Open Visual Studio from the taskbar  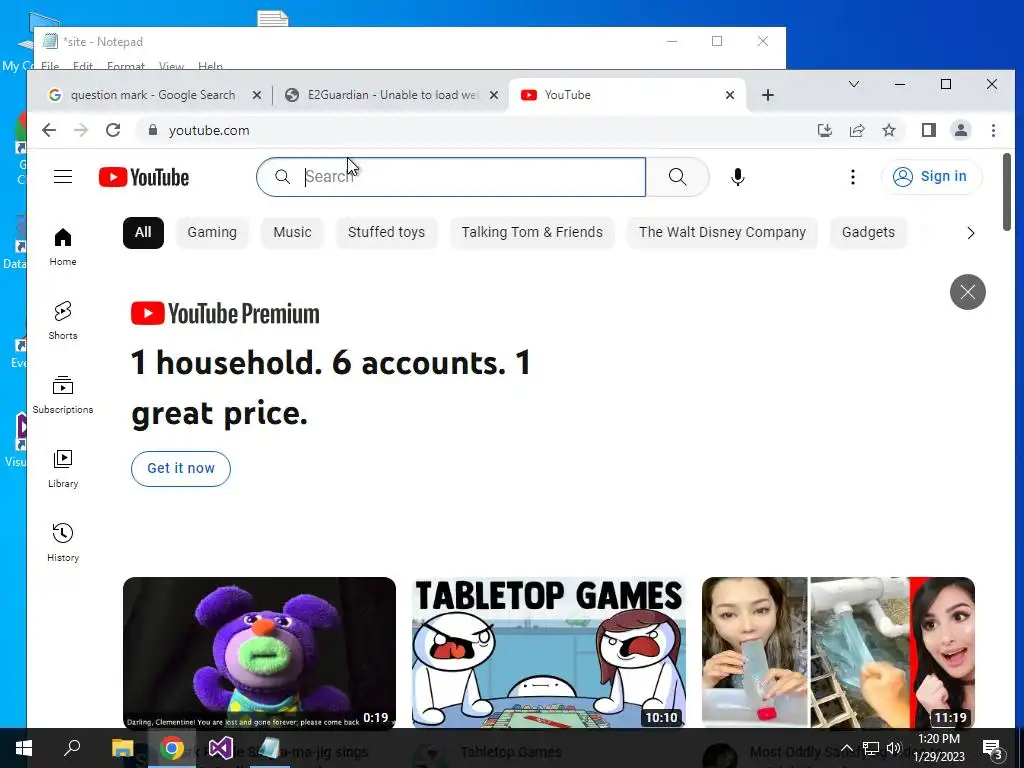point(221,748)
